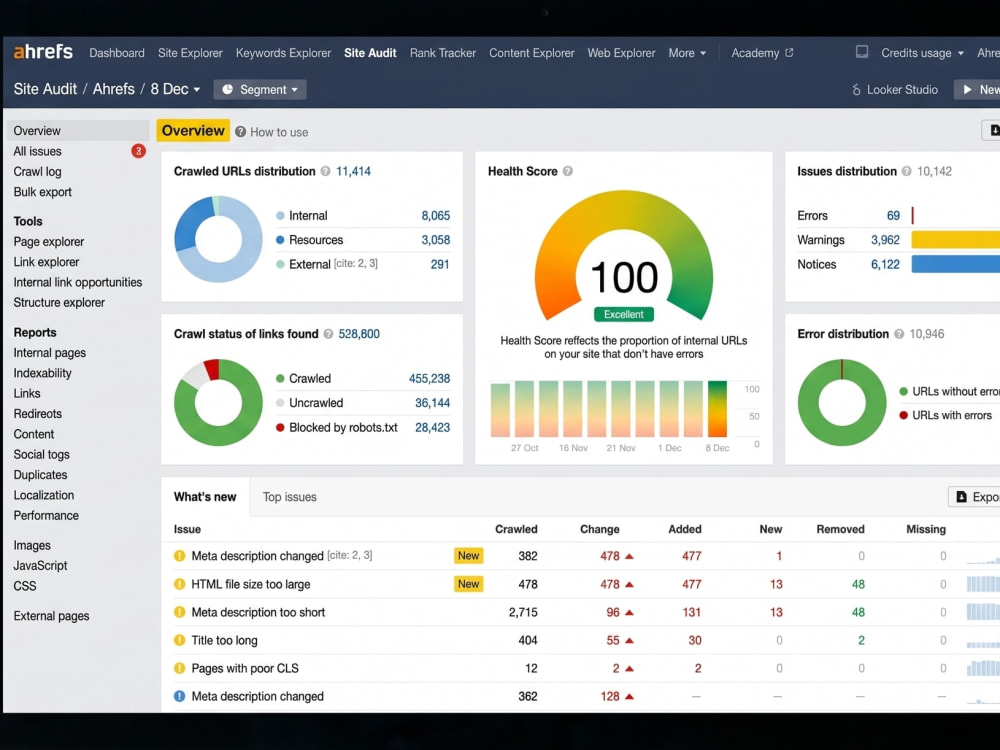This screenshot has width=1000, height=750.
Task: Click the Segment pie chart icon
Action: coord(228,90)
